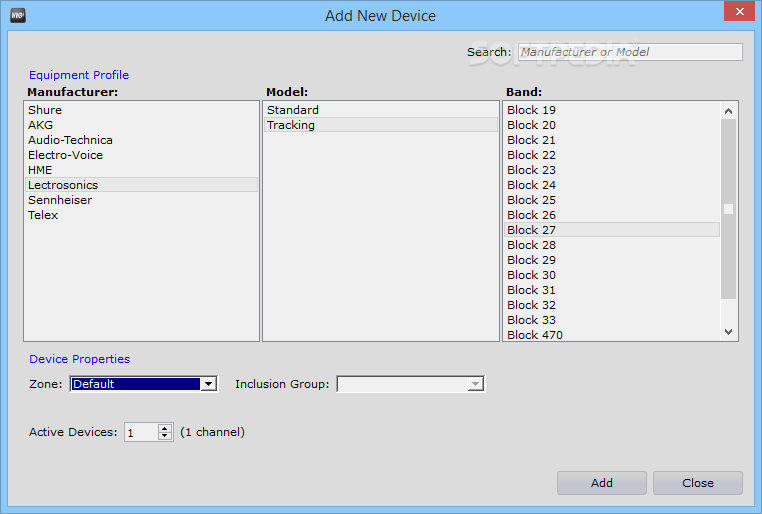The width and height of the screenshot is (762, 514).
Task: Select Shure in the Manufacturer list
Action: (x=141, y=110)
